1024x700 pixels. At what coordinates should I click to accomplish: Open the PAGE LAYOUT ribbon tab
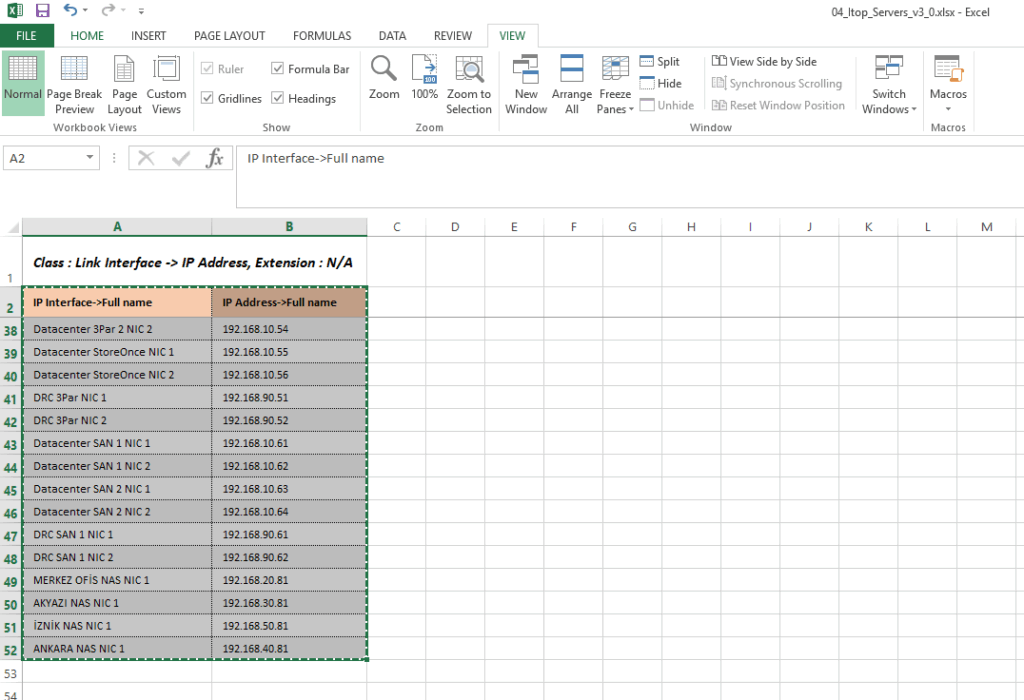[230, 36]
